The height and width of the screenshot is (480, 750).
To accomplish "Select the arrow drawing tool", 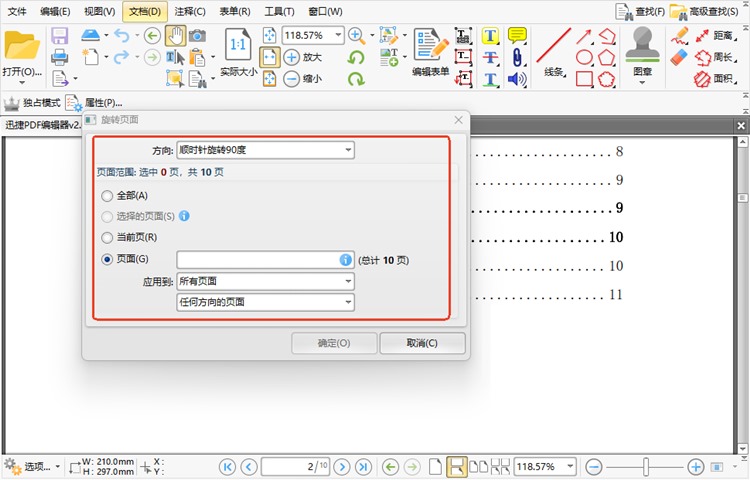I will click(x=584, y=36).
